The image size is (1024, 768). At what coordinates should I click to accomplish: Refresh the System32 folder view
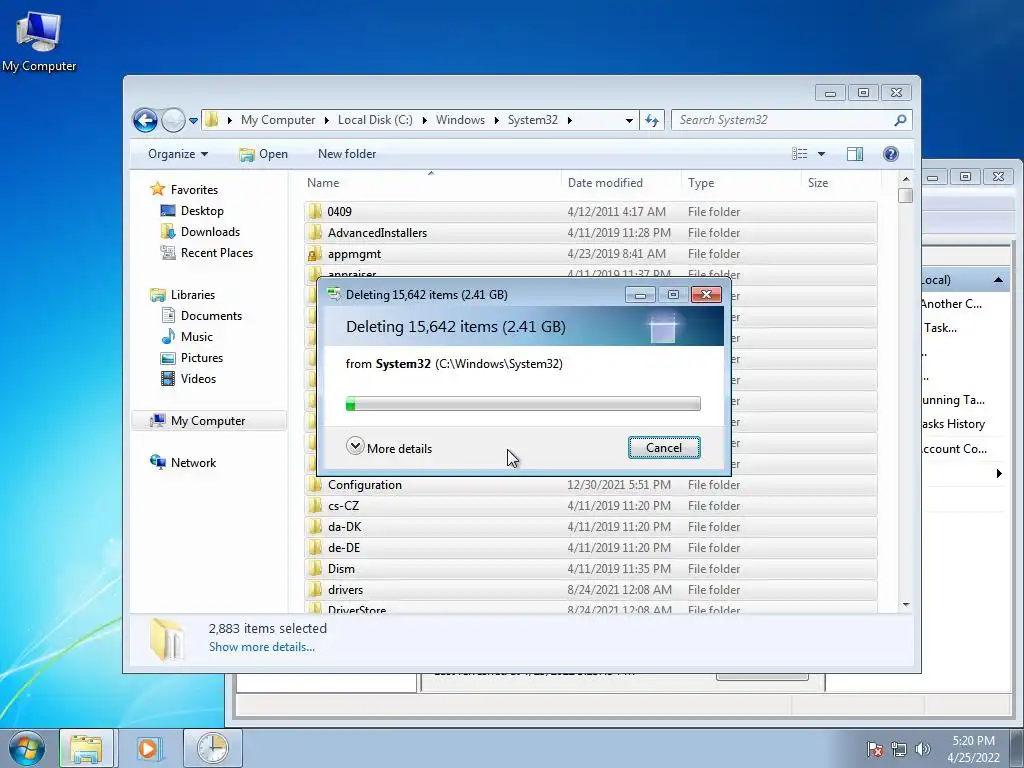[x=652, y=120]
